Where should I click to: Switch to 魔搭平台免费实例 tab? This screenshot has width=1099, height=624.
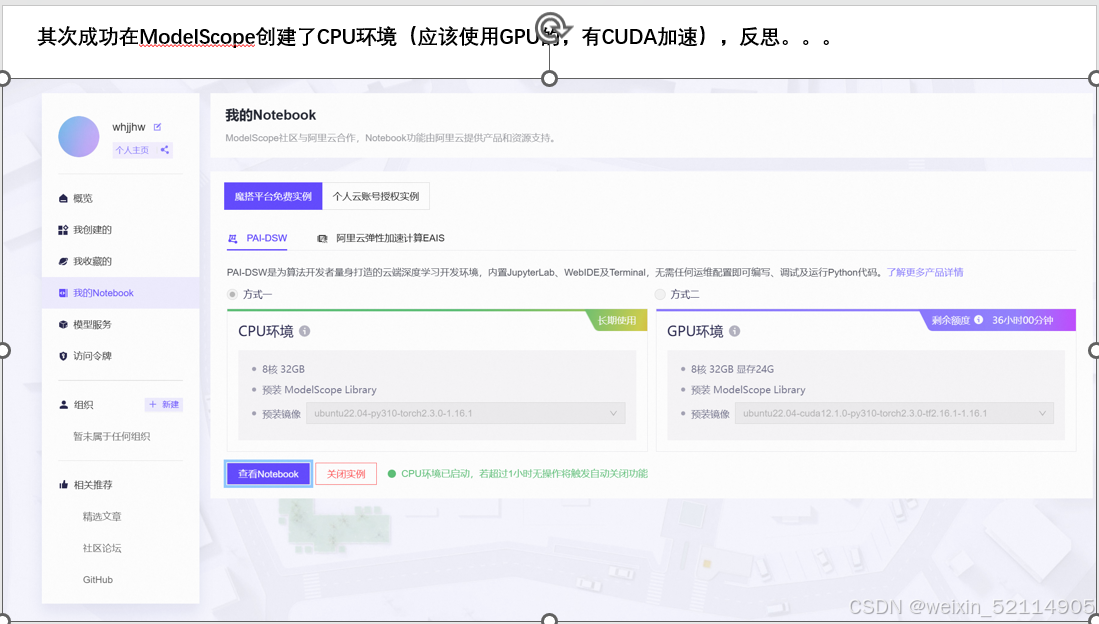click(x=273, y=196)
